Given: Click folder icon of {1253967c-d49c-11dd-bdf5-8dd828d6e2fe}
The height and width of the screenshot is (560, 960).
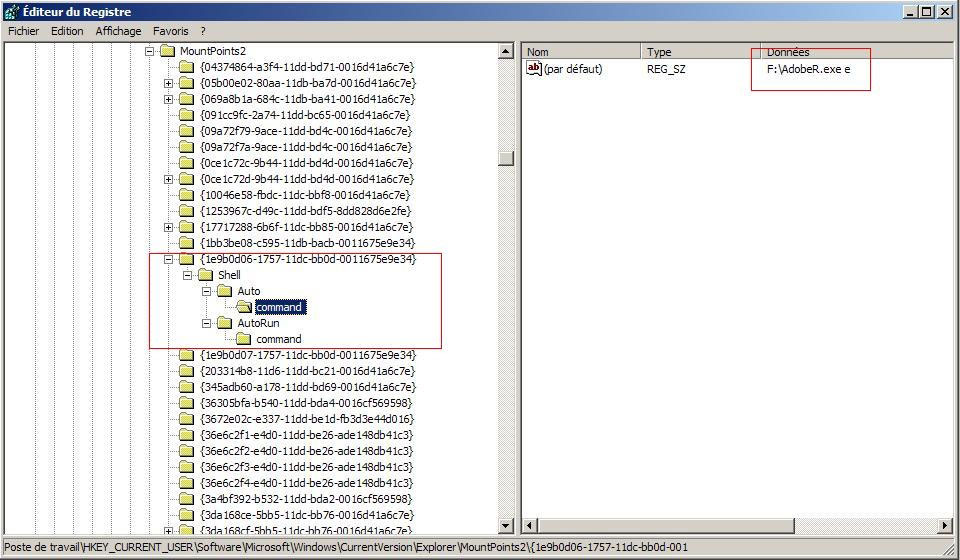Looking at the screenshot, I should click(x=187, y=211).
